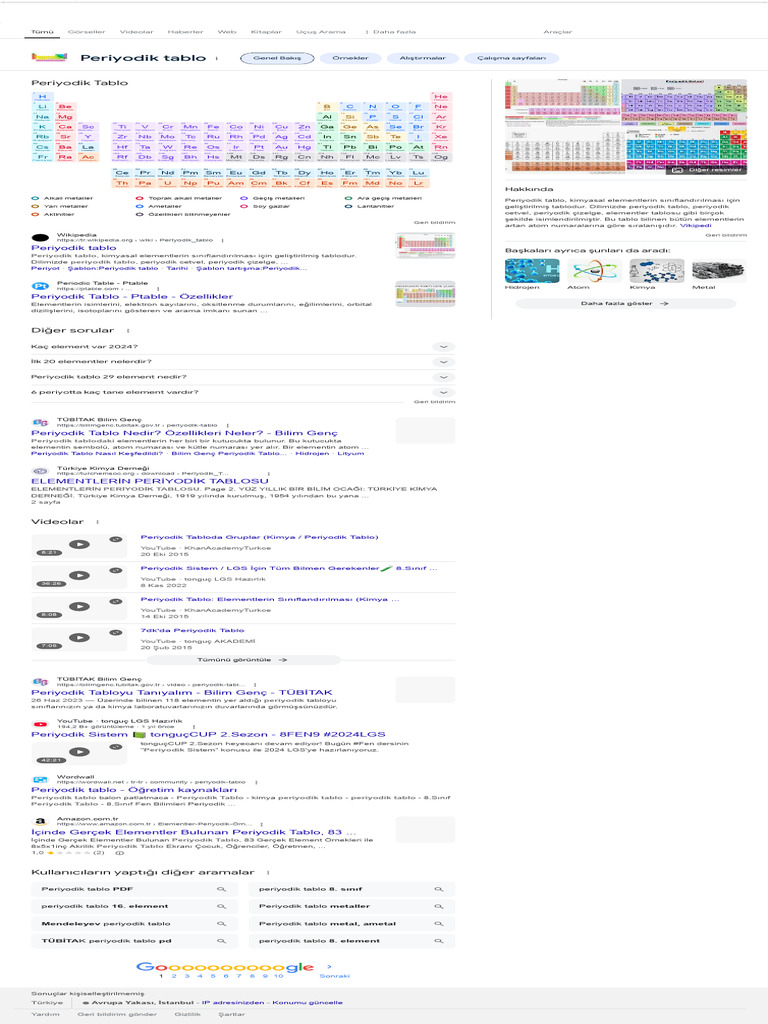Click the Helium (He) element cell

[441, 97]
